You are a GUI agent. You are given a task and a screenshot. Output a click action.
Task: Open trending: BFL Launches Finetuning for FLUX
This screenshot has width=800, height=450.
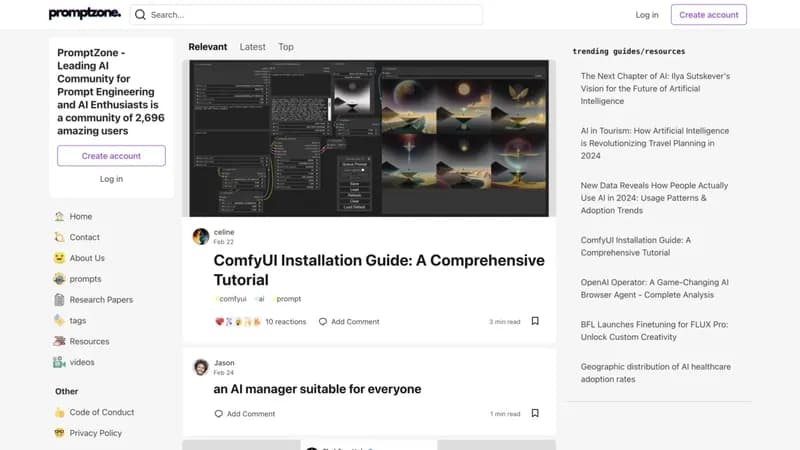click(654, 331)
